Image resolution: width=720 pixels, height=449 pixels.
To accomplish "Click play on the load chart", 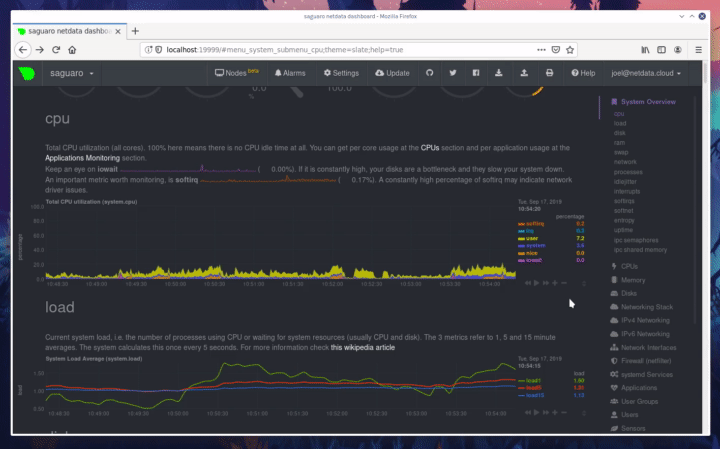I will pos(536,413).
